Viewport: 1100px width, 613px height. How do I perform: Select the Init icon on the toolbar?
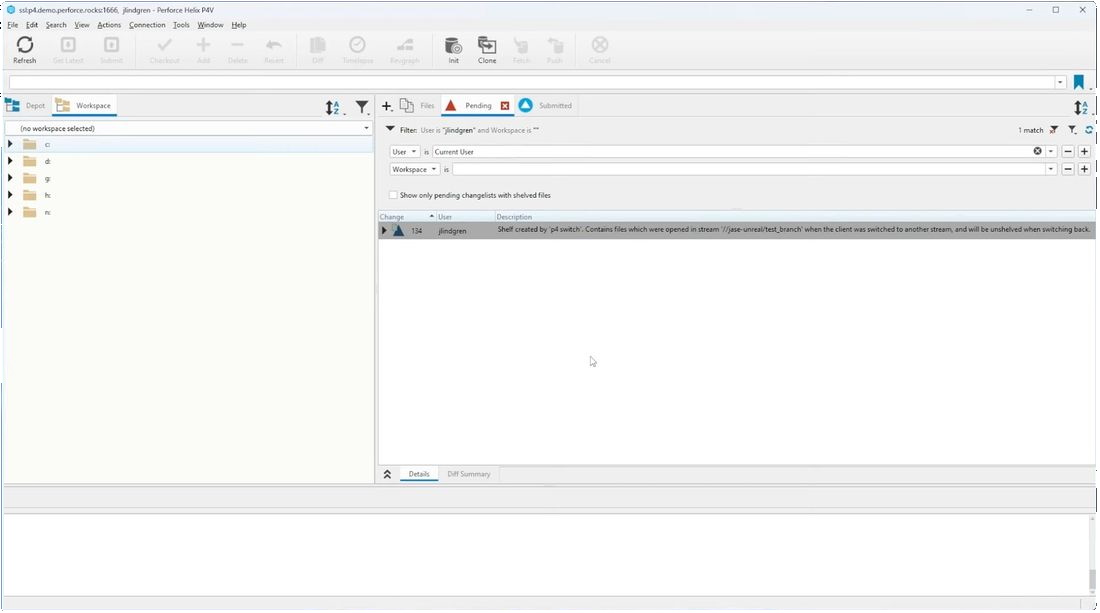(453, 45)
